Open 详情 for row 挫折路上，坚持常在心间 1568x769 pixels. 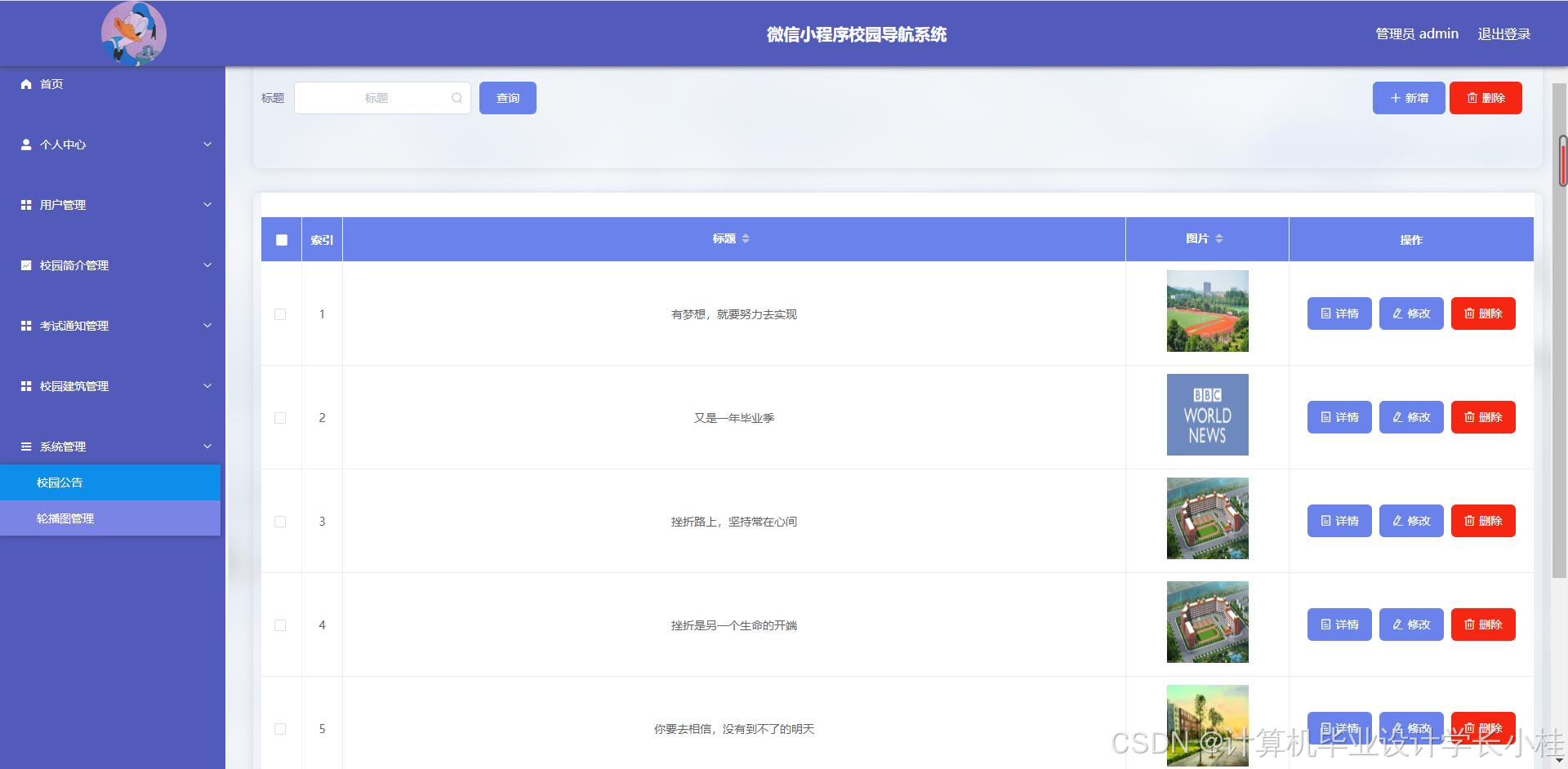pos(1339,521)
